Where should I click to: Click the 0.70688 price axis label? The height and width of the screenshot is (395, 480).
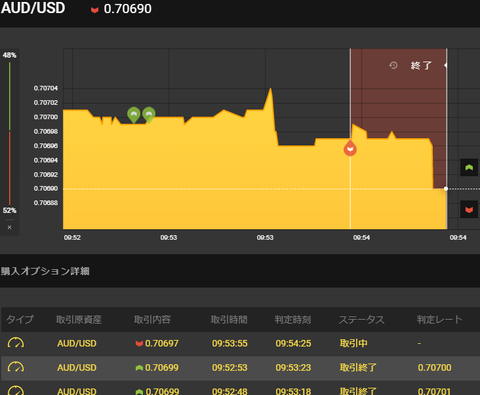point(46,203)
